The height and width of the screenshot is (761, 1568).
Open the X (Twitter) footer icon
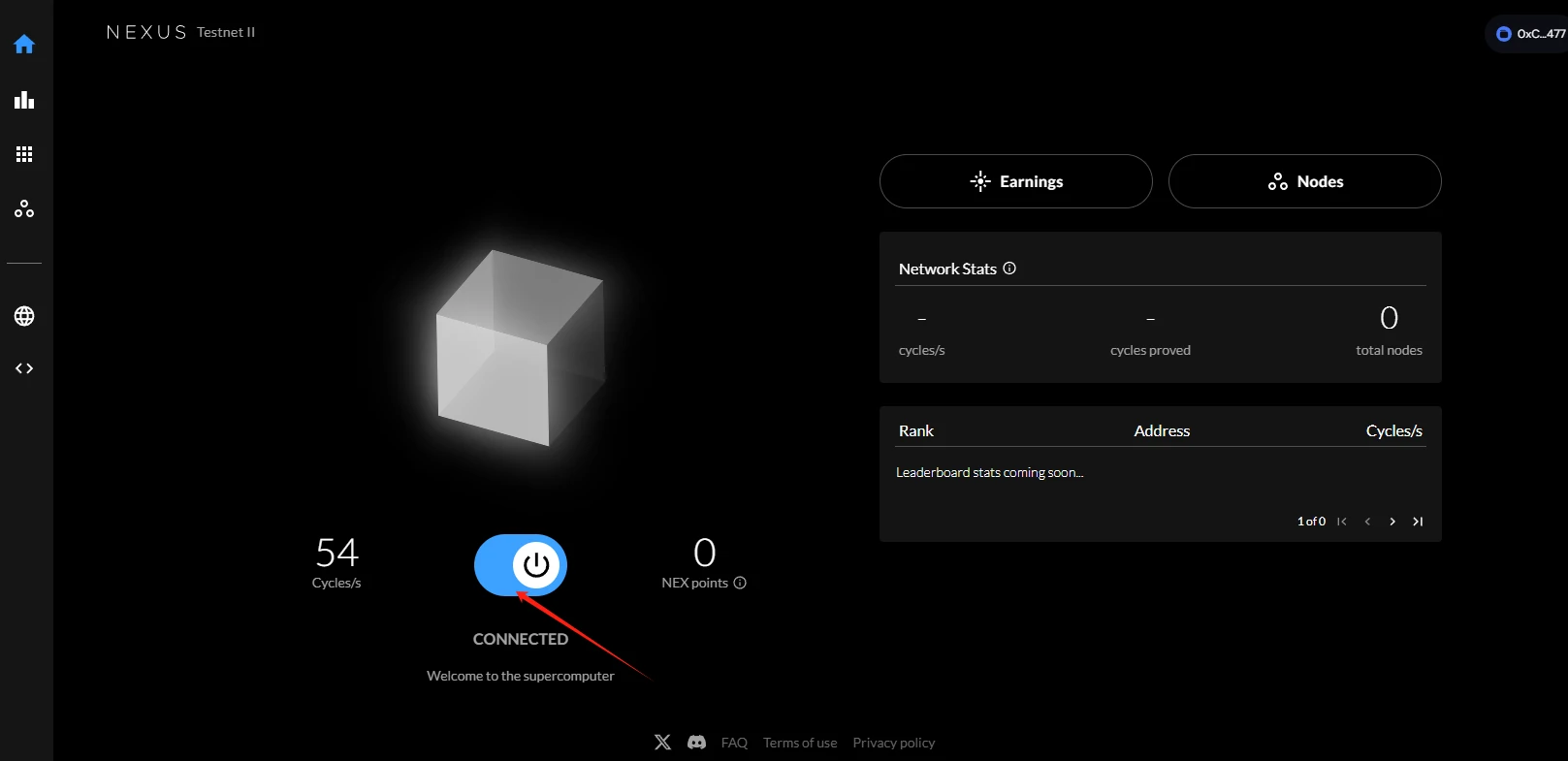pos(662,743)
